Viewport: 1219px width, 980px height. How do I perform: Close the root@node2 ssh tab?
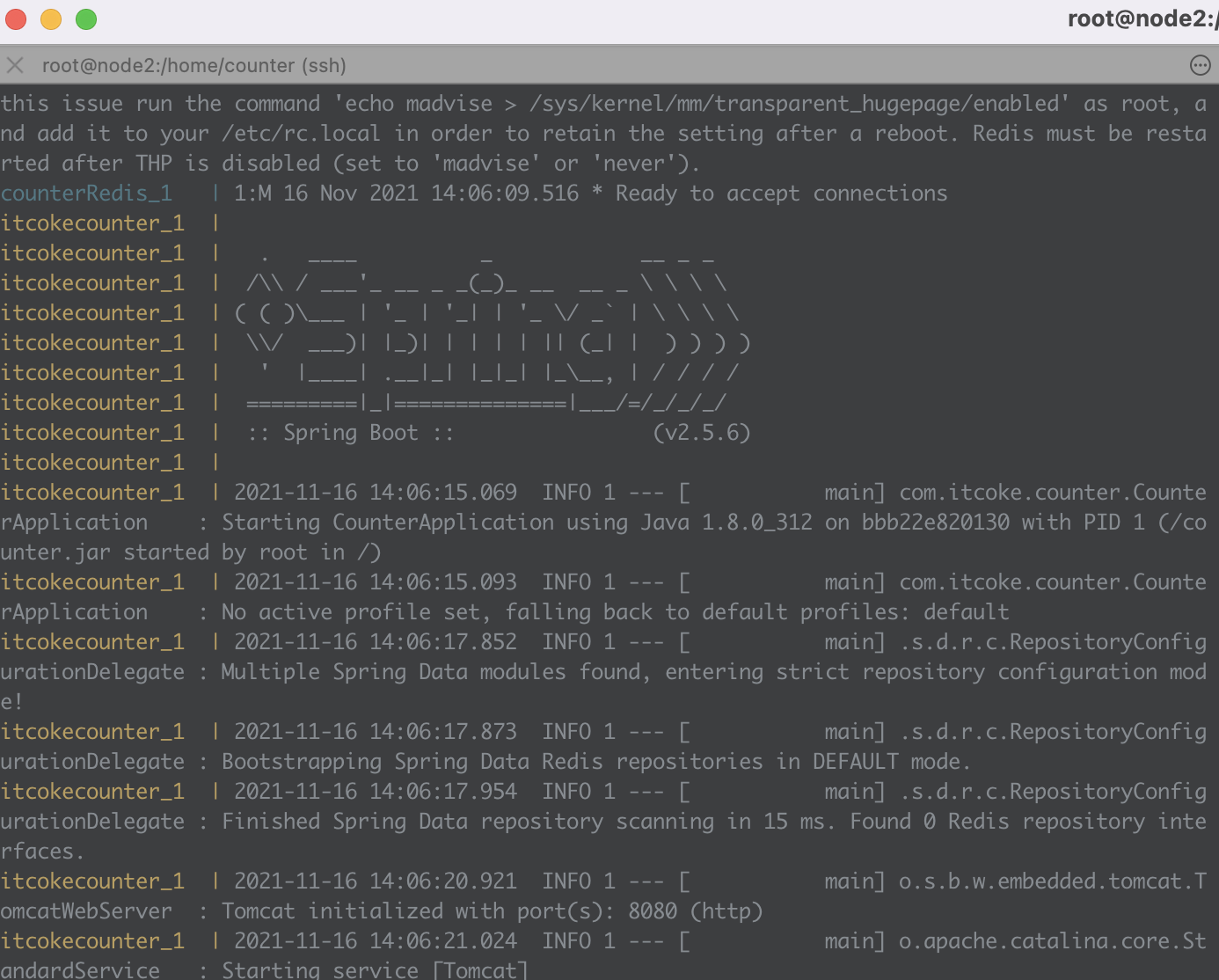[x=15, y=65]
